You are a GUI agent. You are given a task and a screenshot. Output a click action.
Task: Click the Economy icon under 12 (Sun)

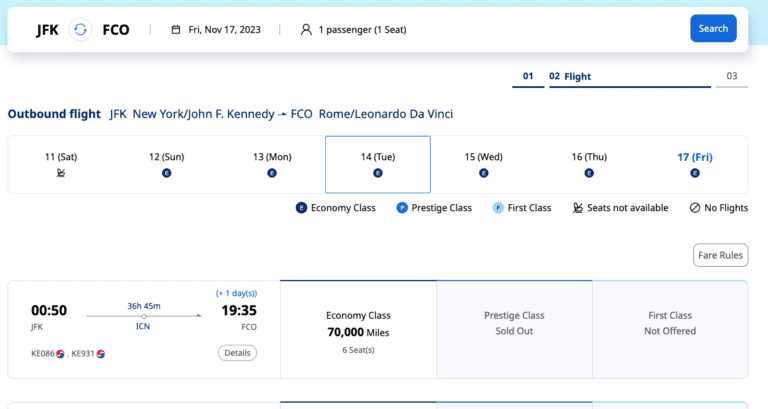pyautogui.click(x=166, y=173)
